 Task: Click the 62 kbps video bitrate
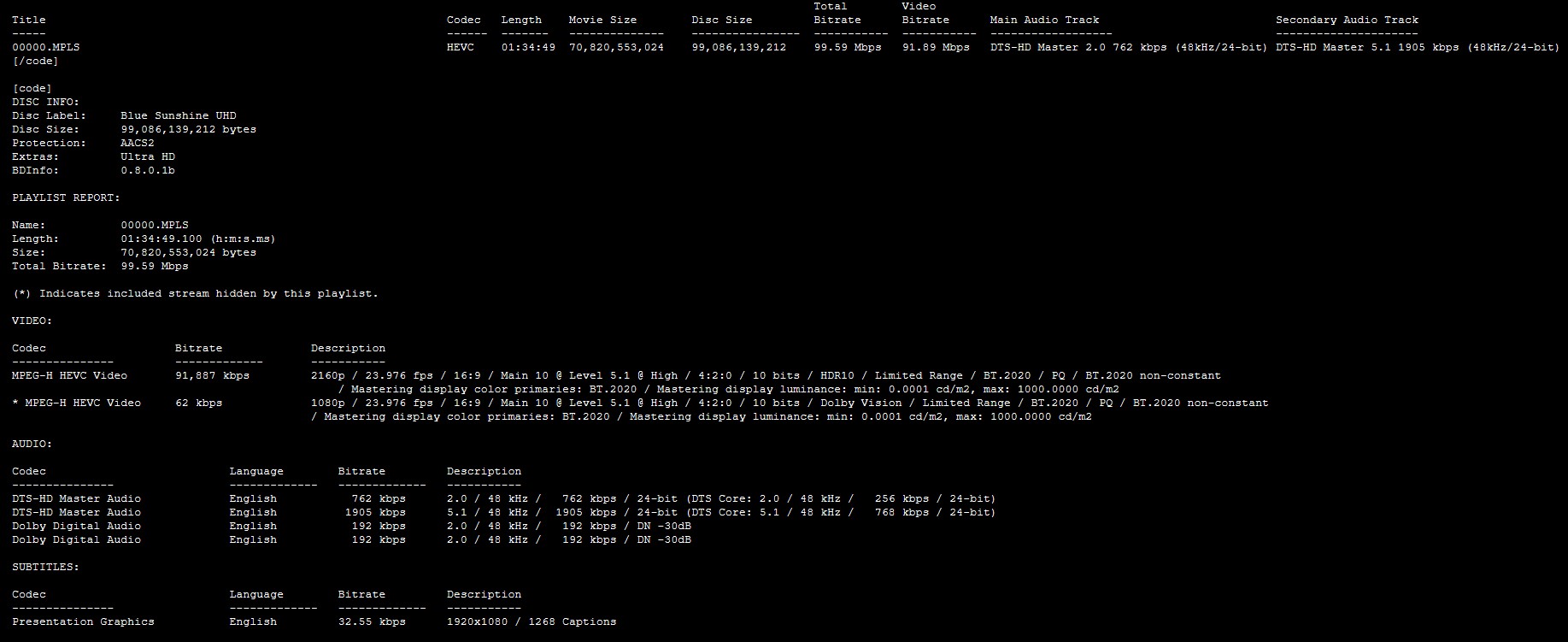(198, 403)
